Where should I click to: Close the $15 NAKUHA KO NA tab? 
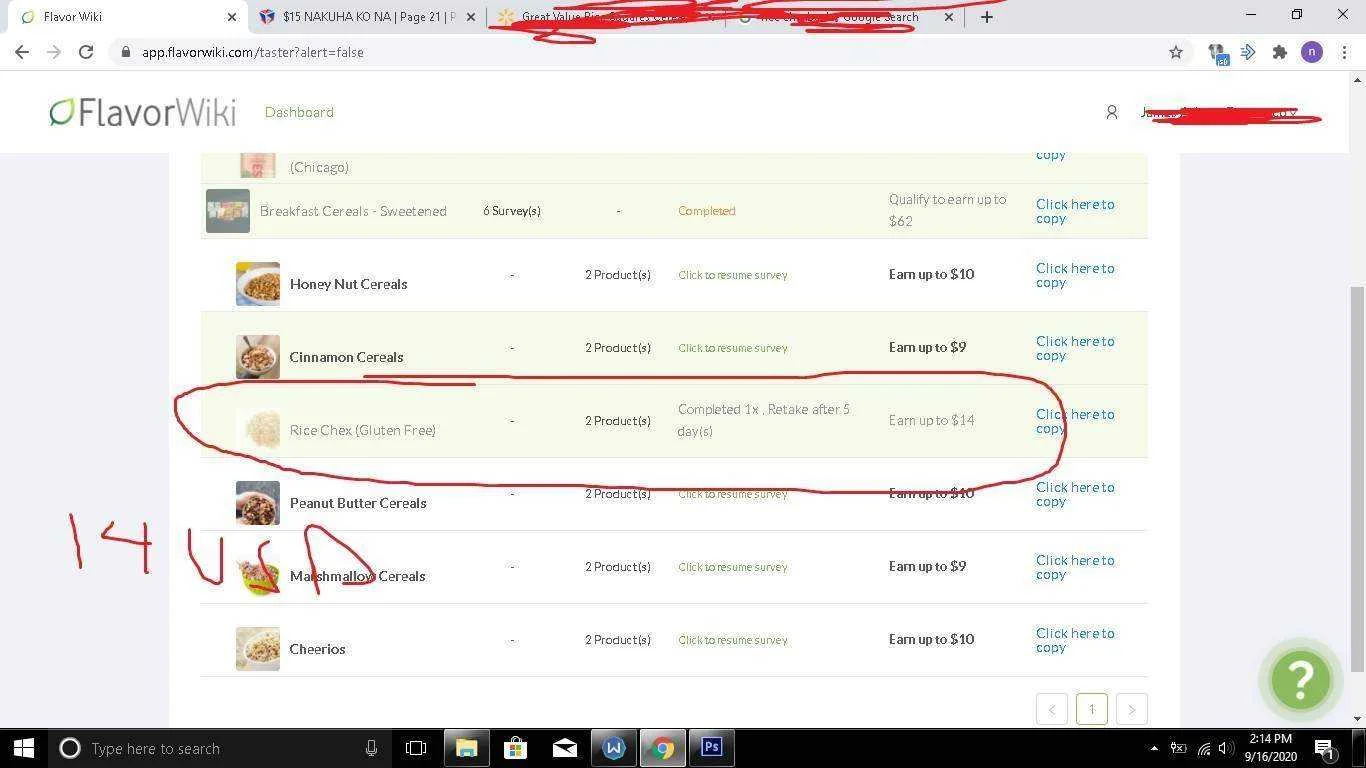click(471, 17)
